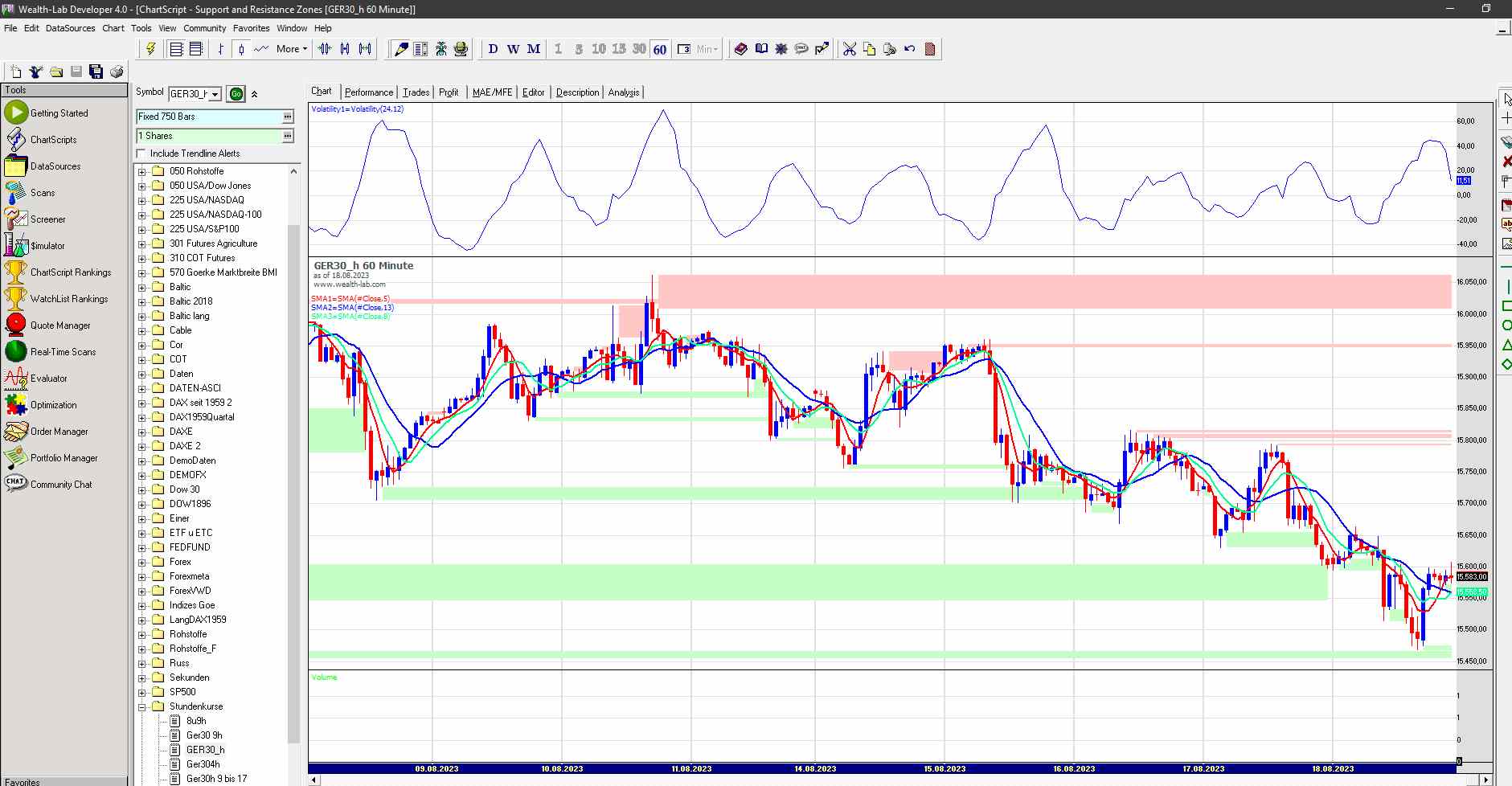Viewport: 1512px width, 786px height.
Task: Open the Optimization tool
Action: (x=53, y=405)
